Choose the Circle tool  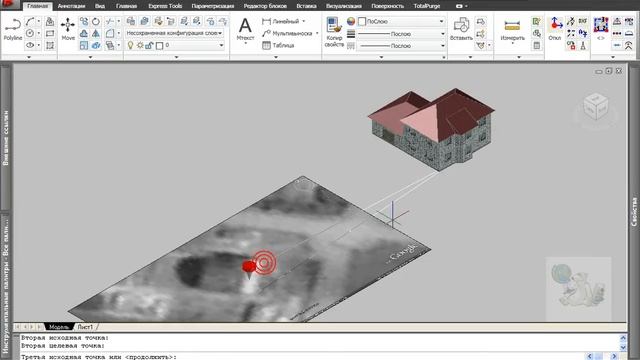click(x=30, y=33)
